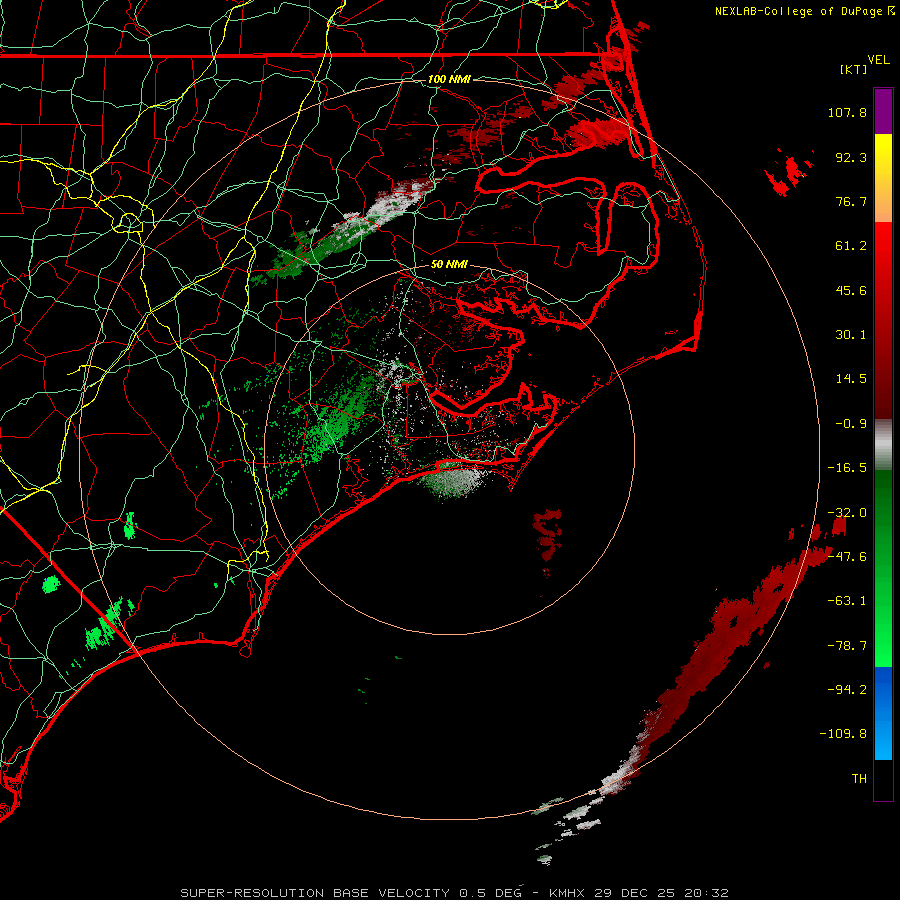Image resolution: width=900 pixels, height=900 pixels.
Task: Click the TH label on the legend
Action: pos(859,779)
